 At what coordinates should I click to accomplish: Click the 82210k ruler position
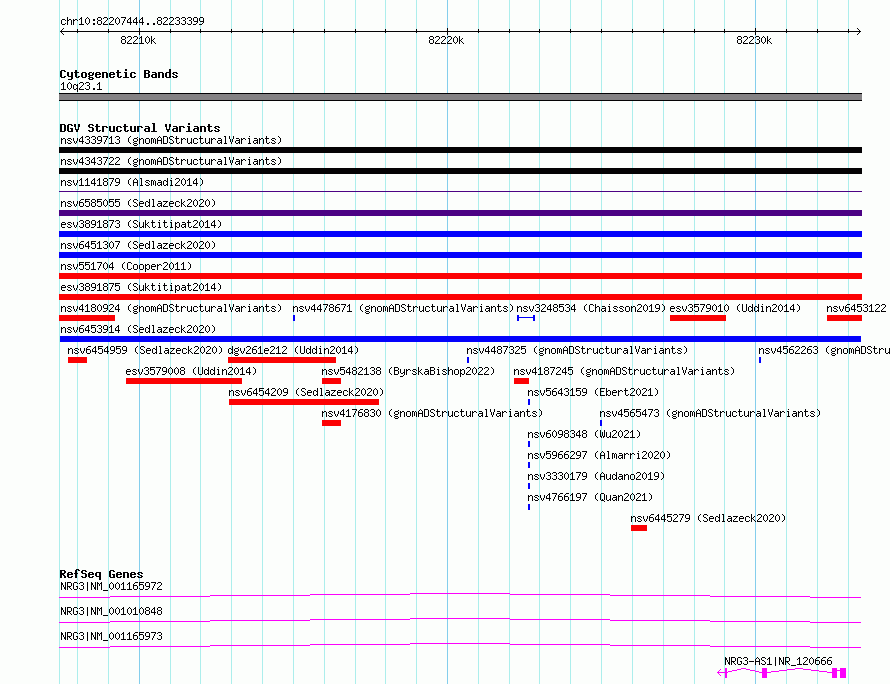tap(138, 40)
